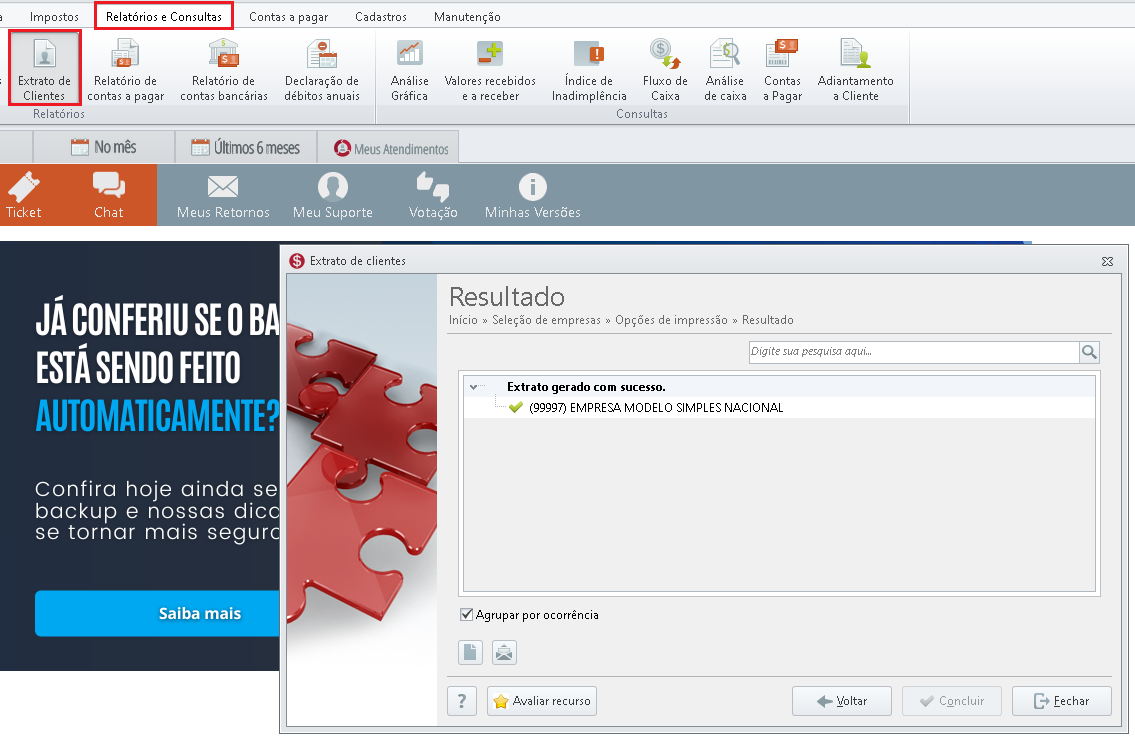The height and width of the screenshot is (741, 1135).
Task: Open Manutenção menu tab
Action: click(x=467, y=17)
